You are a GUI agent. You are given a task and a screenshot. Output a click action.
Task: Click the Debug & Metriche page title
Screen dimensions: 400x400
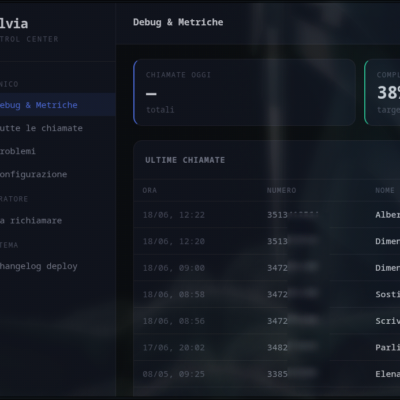click(x=178, y=22)
